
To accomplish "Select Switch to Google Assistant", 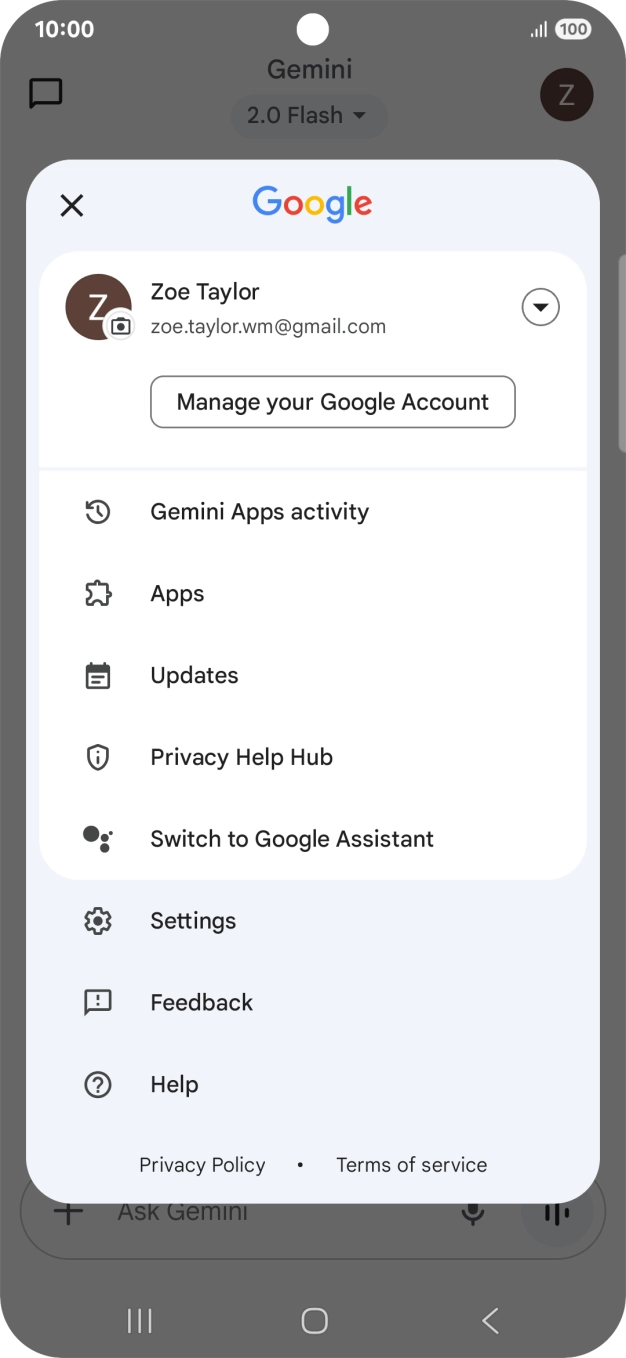I will point(292,839).
